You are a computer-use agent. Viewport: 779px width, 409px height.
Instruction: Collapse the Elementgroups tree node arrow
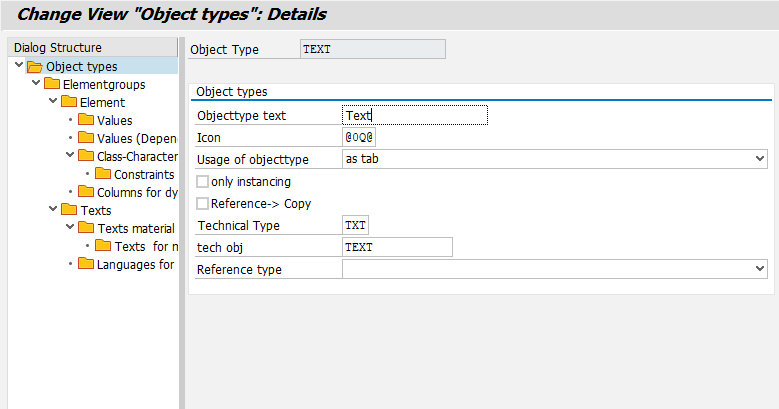coord(37,85)
